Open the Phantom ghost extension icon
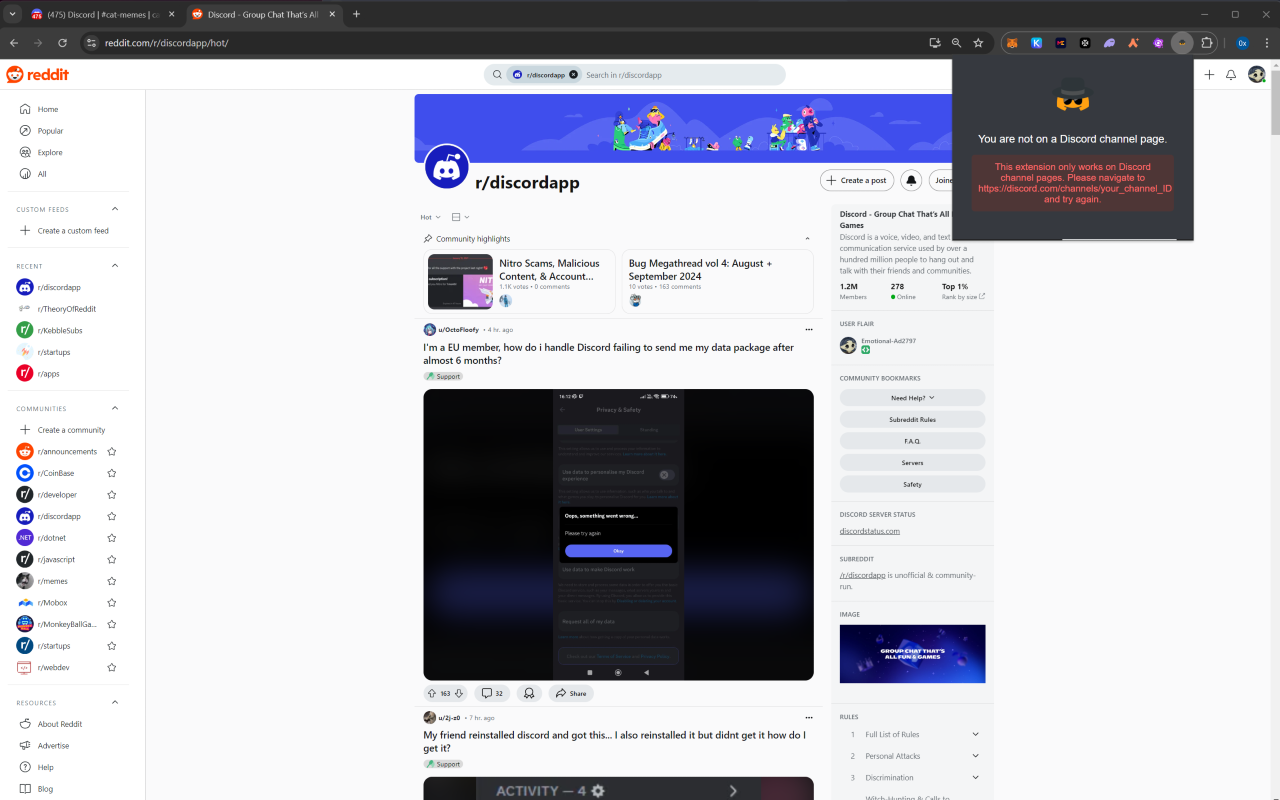This screenshot has width=1280, height=800. pyautogui.click(x=1109, y=43)
